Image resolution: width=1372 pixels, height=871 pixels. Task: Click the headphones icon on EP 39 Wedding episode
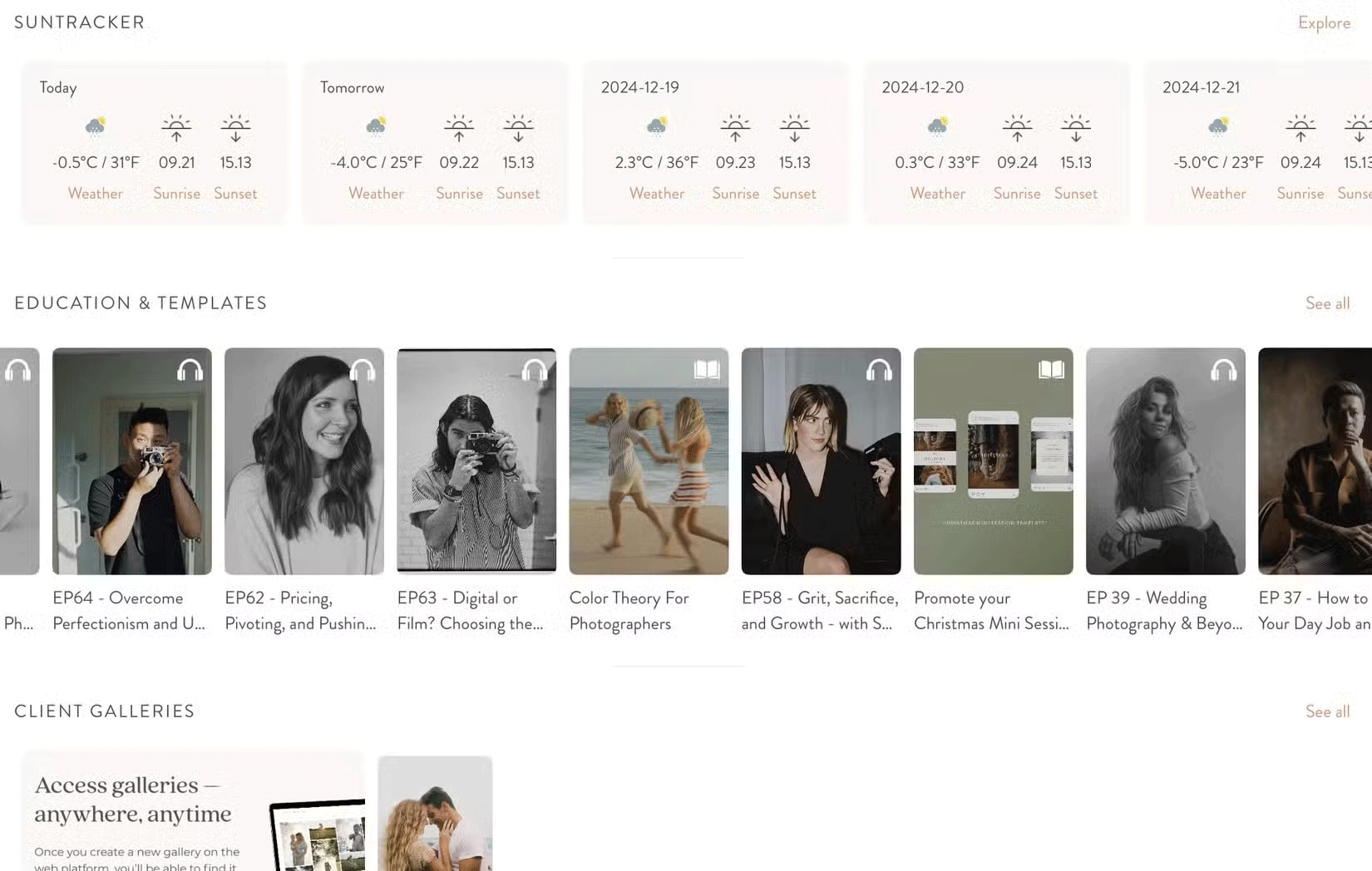(1222, 370)
